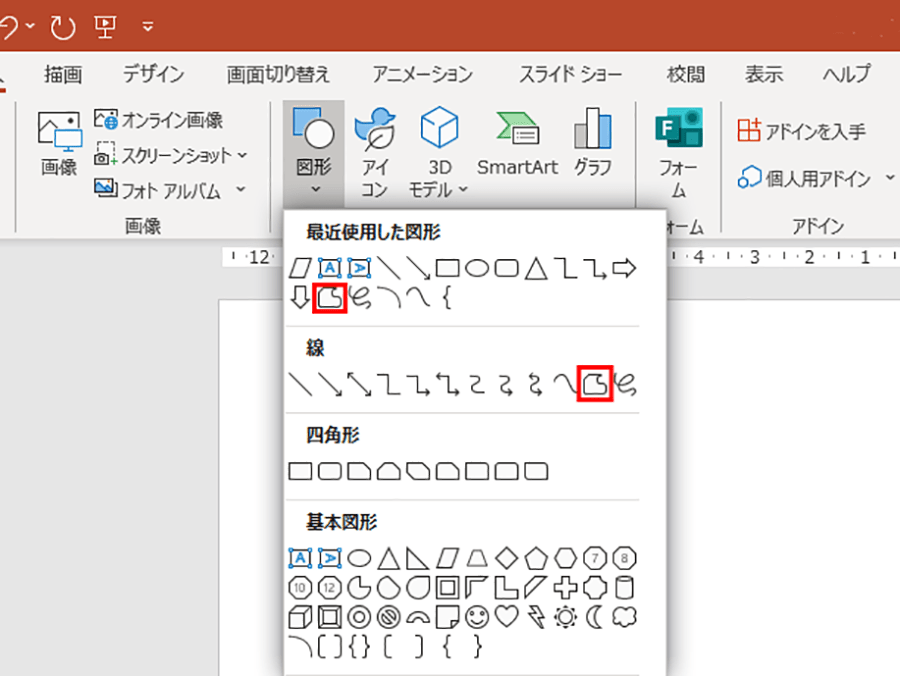This screenshot has width=900, height=676.
Task: Select the diamond shape in 基本図形
Action: pyautogui.click(x=506, y=558)
